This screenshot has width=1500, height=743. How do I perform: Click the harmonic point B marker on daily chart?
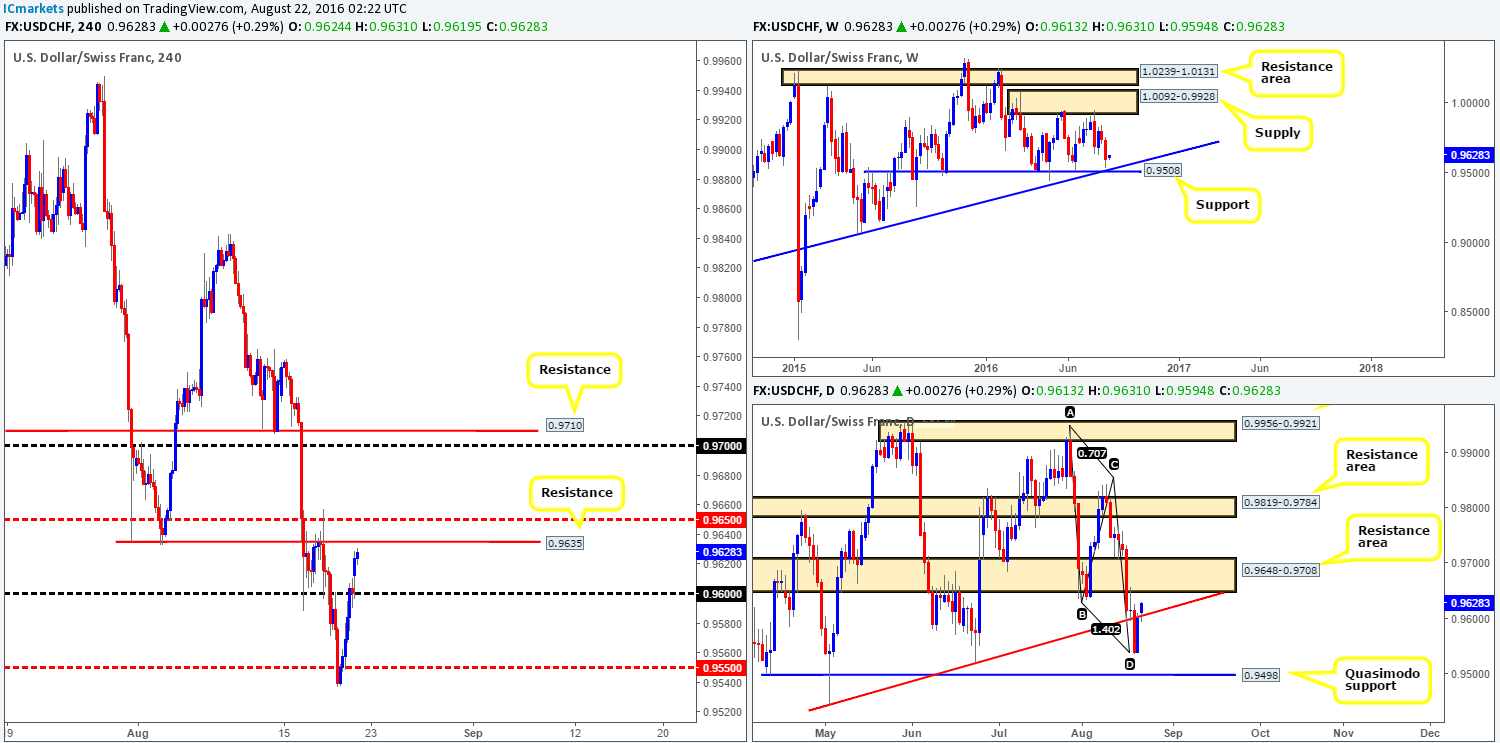(1083, 614)
